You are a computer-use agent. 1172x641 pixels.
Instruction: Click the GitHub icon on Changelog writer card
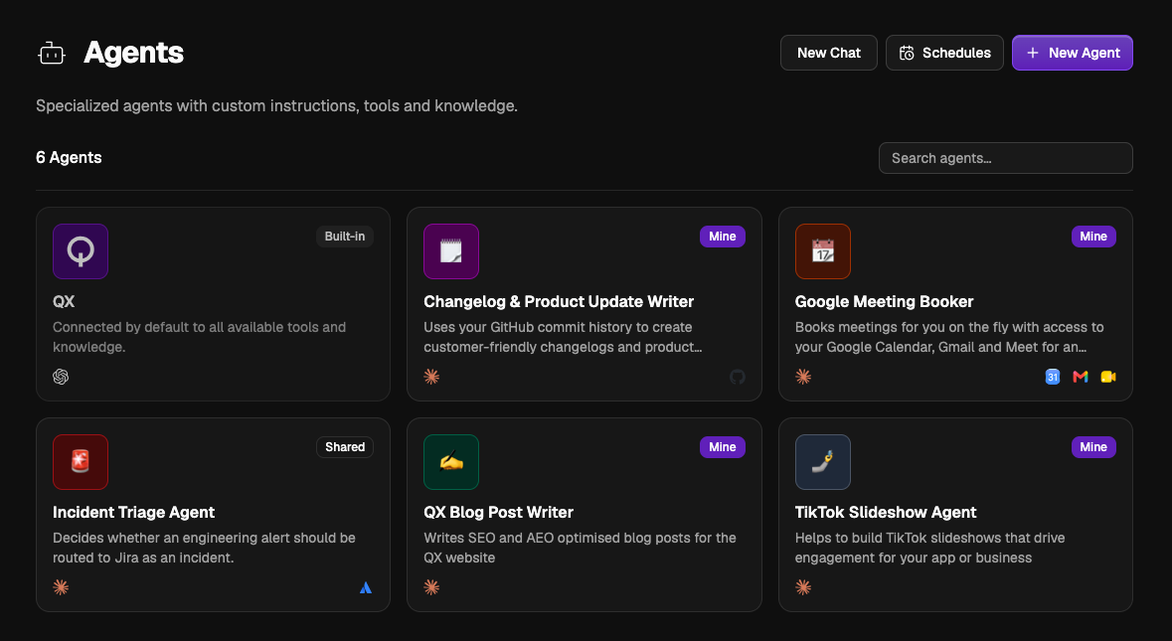[738, 377]
